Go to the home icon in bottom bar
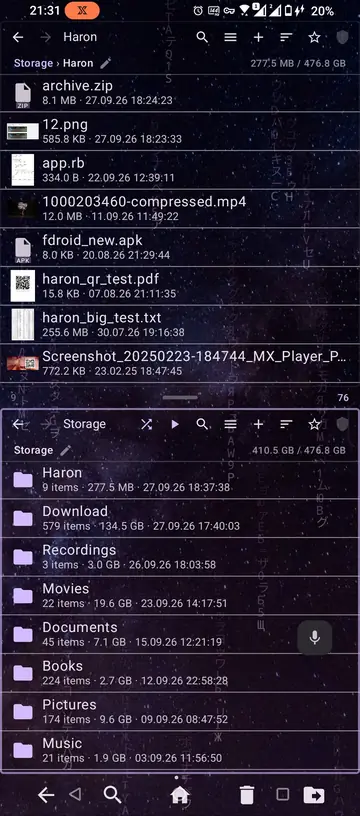This screenshot has width=360, height=816. tap(179, 795)
